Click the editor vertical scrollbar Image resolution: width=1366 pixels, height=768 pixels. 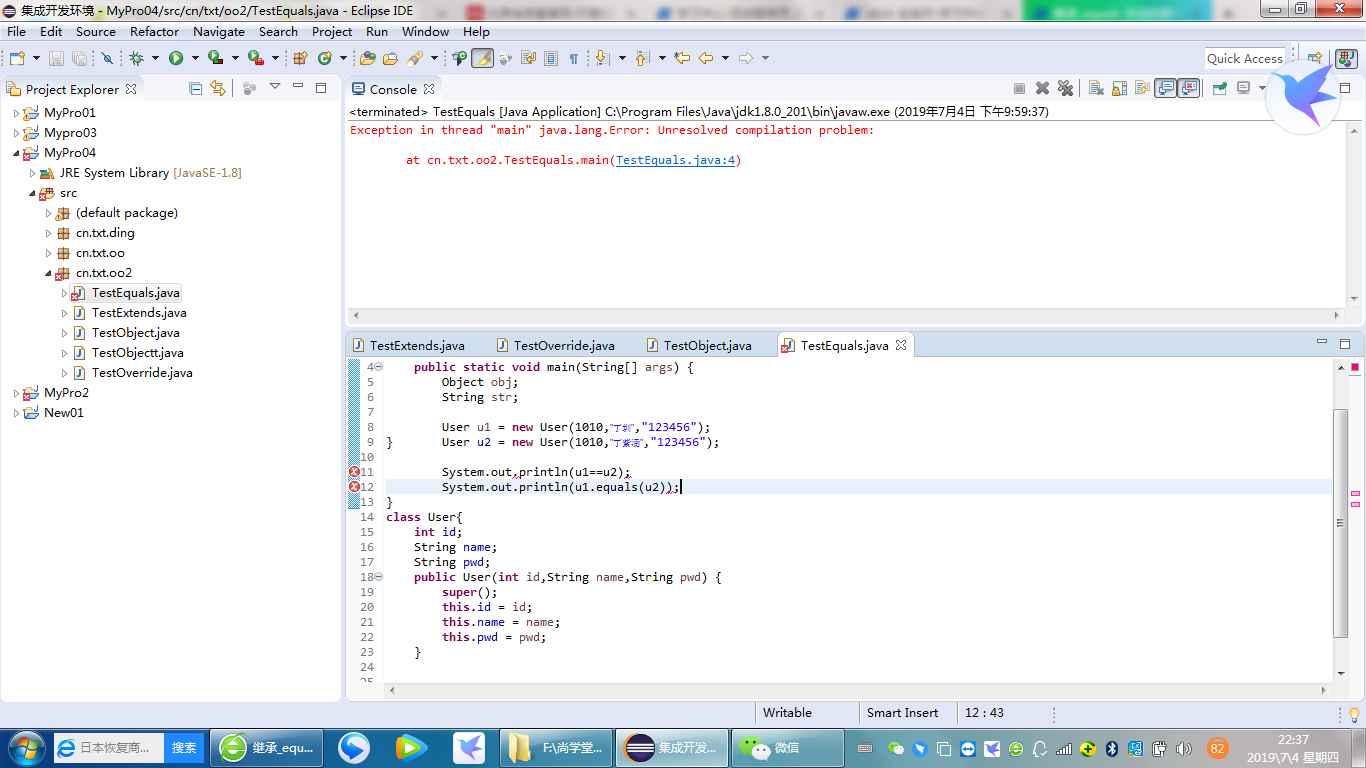click(1340, 522)
